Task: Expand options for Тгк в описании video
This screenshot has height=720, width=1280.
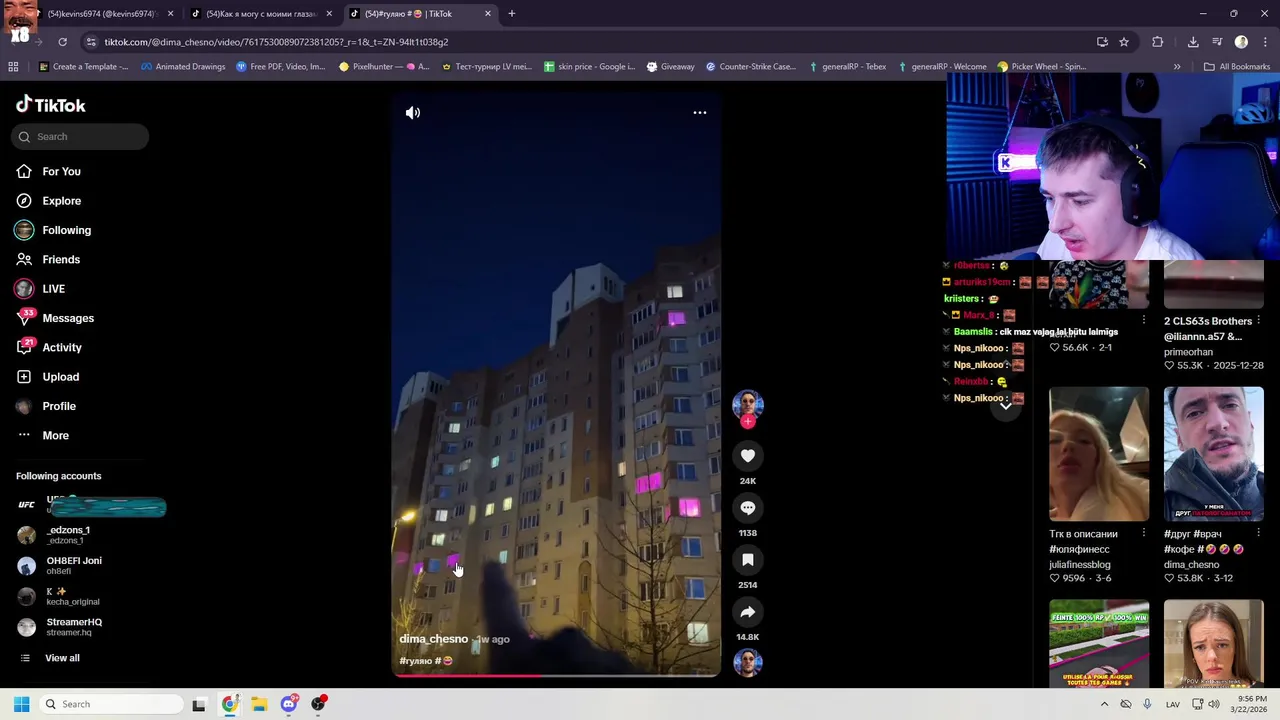Action: point(1143,534)
